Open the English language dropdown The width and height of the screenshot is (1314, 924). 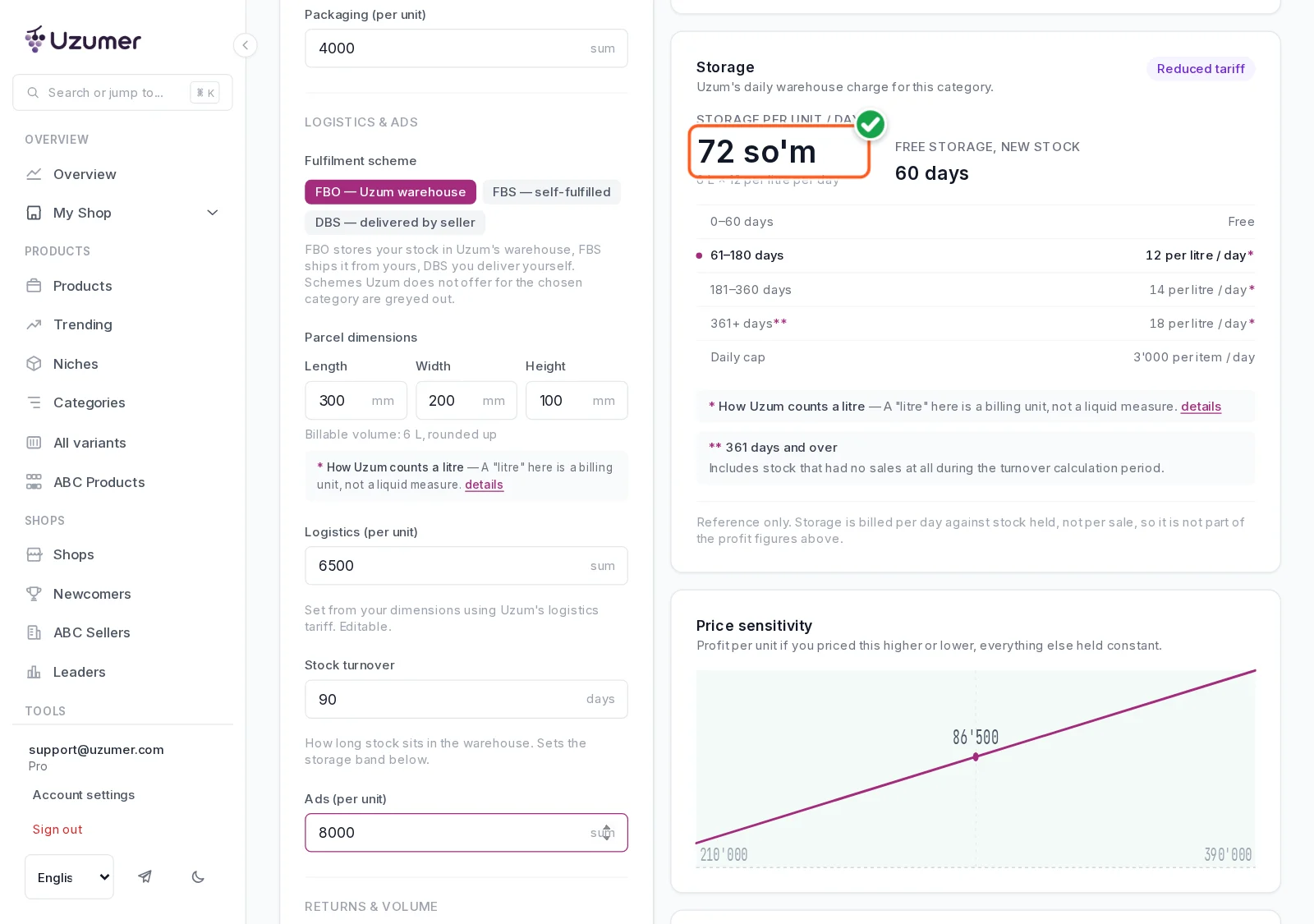click(x=70, y=877)
